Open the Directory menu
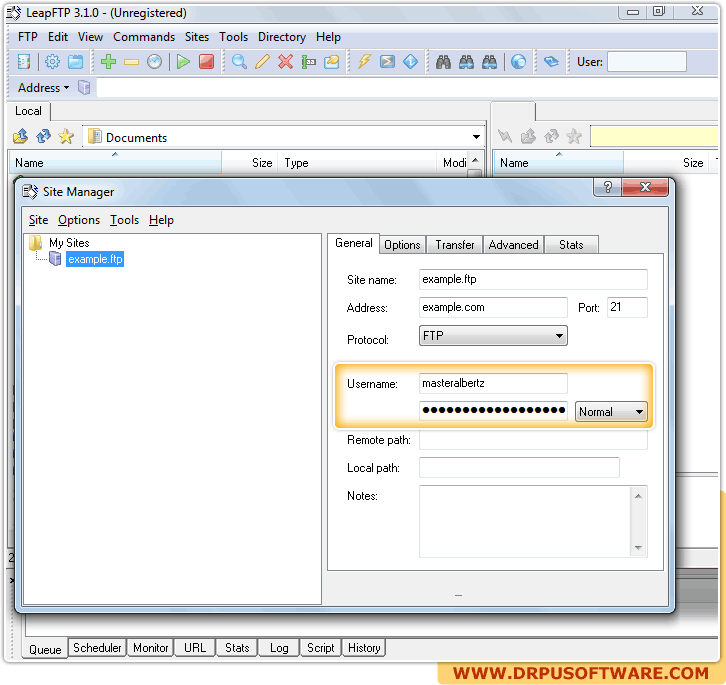Viewport: 726px width, 685px height. tap(282, 37)
